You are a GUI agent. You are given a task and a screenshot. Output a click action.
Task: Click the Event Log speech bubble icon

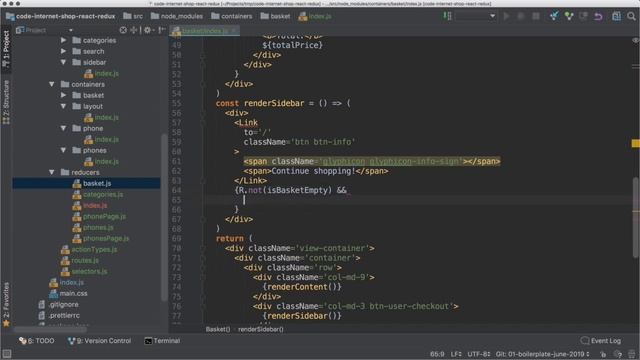point(584,340)
